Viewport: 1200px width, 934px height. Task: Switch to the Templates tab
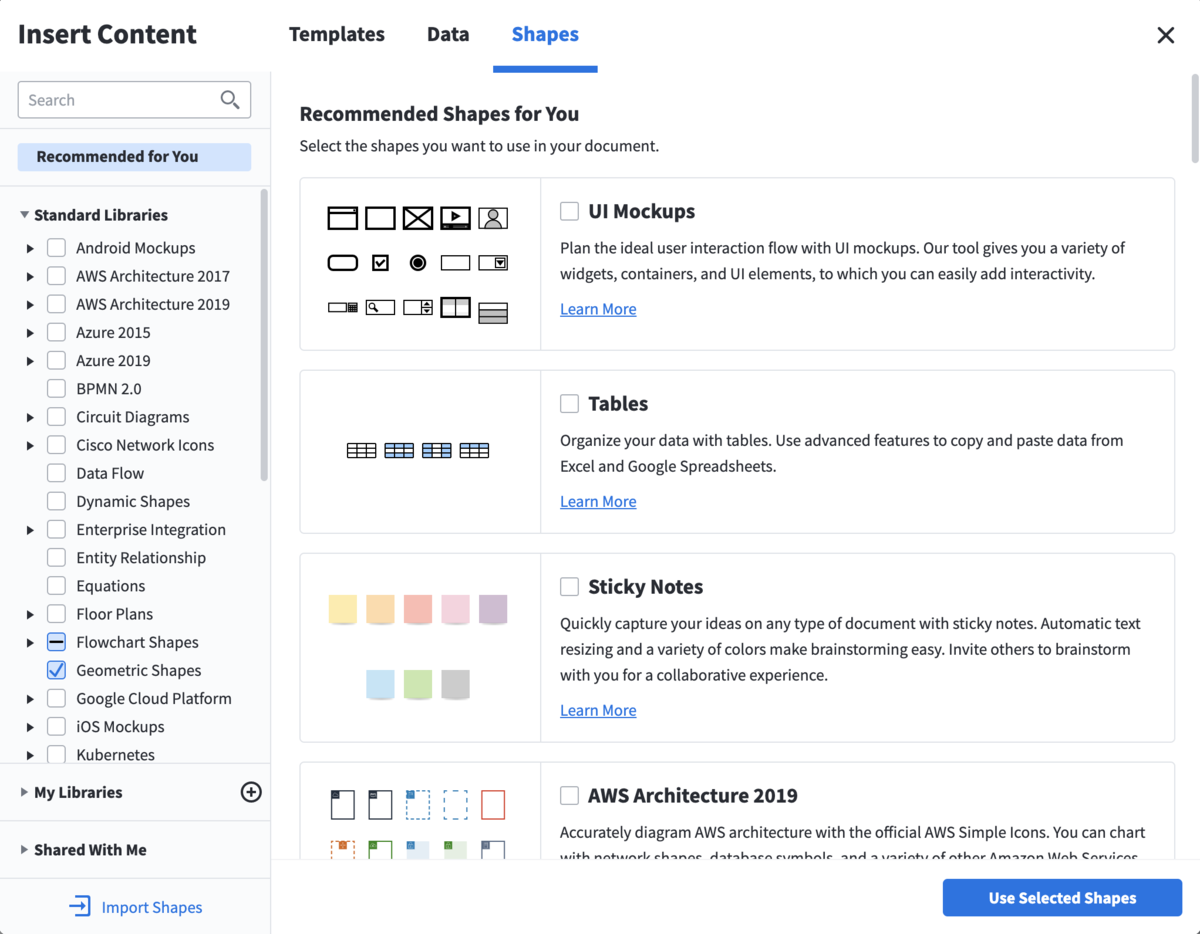point(336,34)
